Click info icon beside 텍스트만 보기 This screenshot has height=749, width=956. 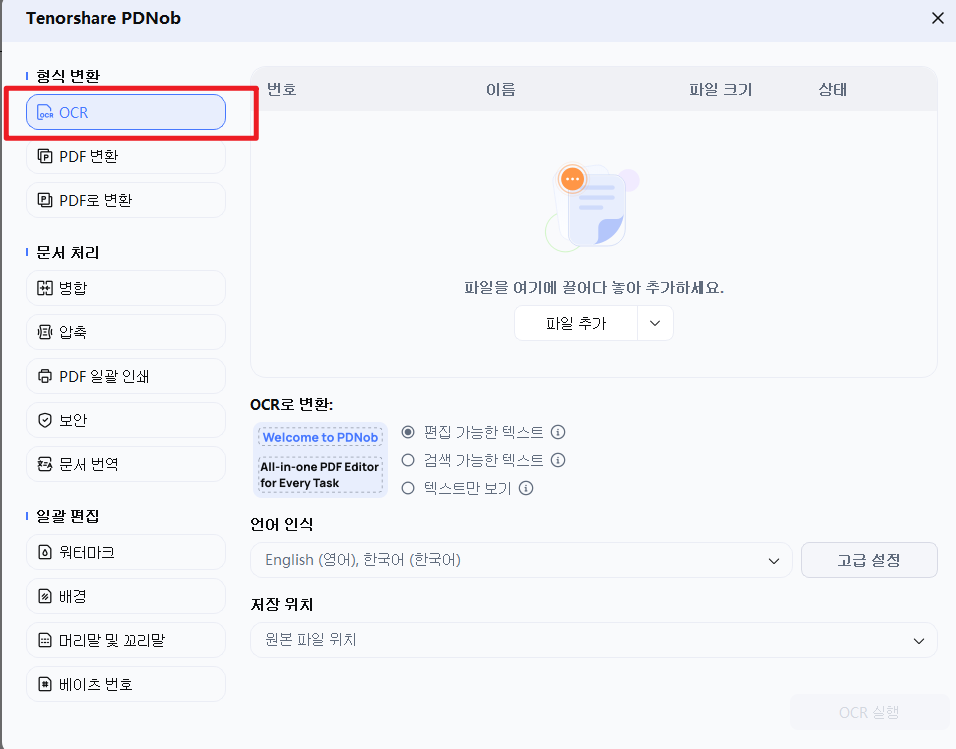[x=526, y=488]
